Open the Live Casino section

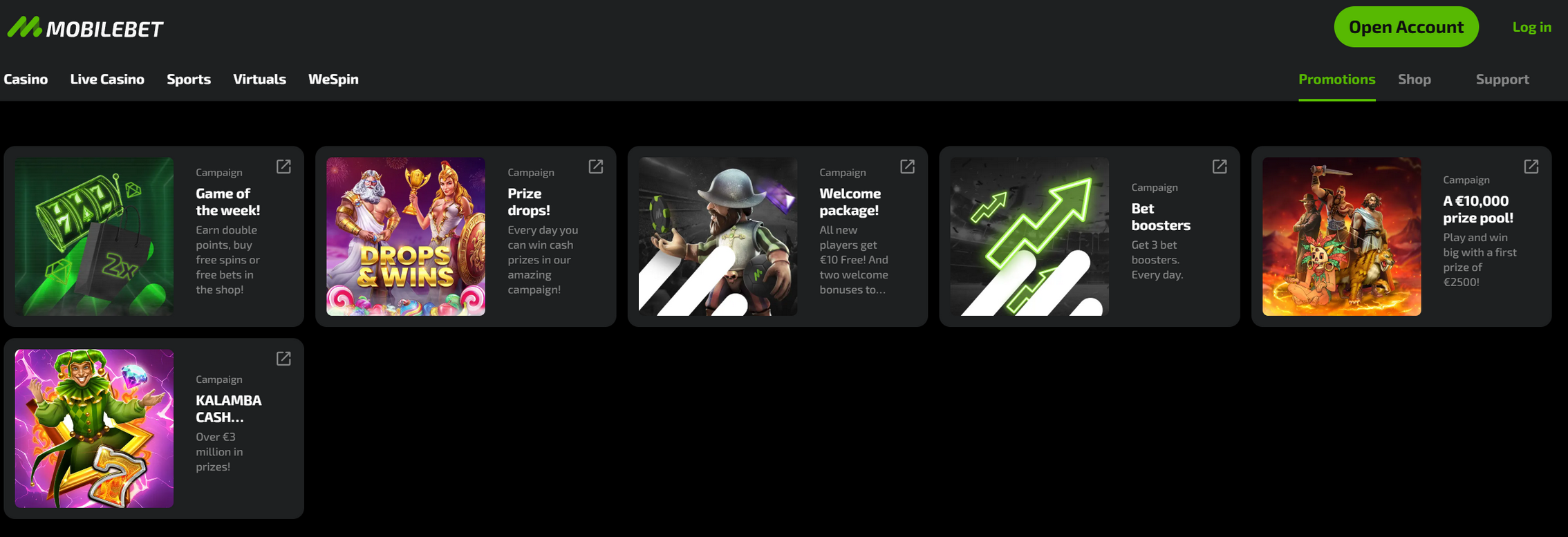pos(107,79)
